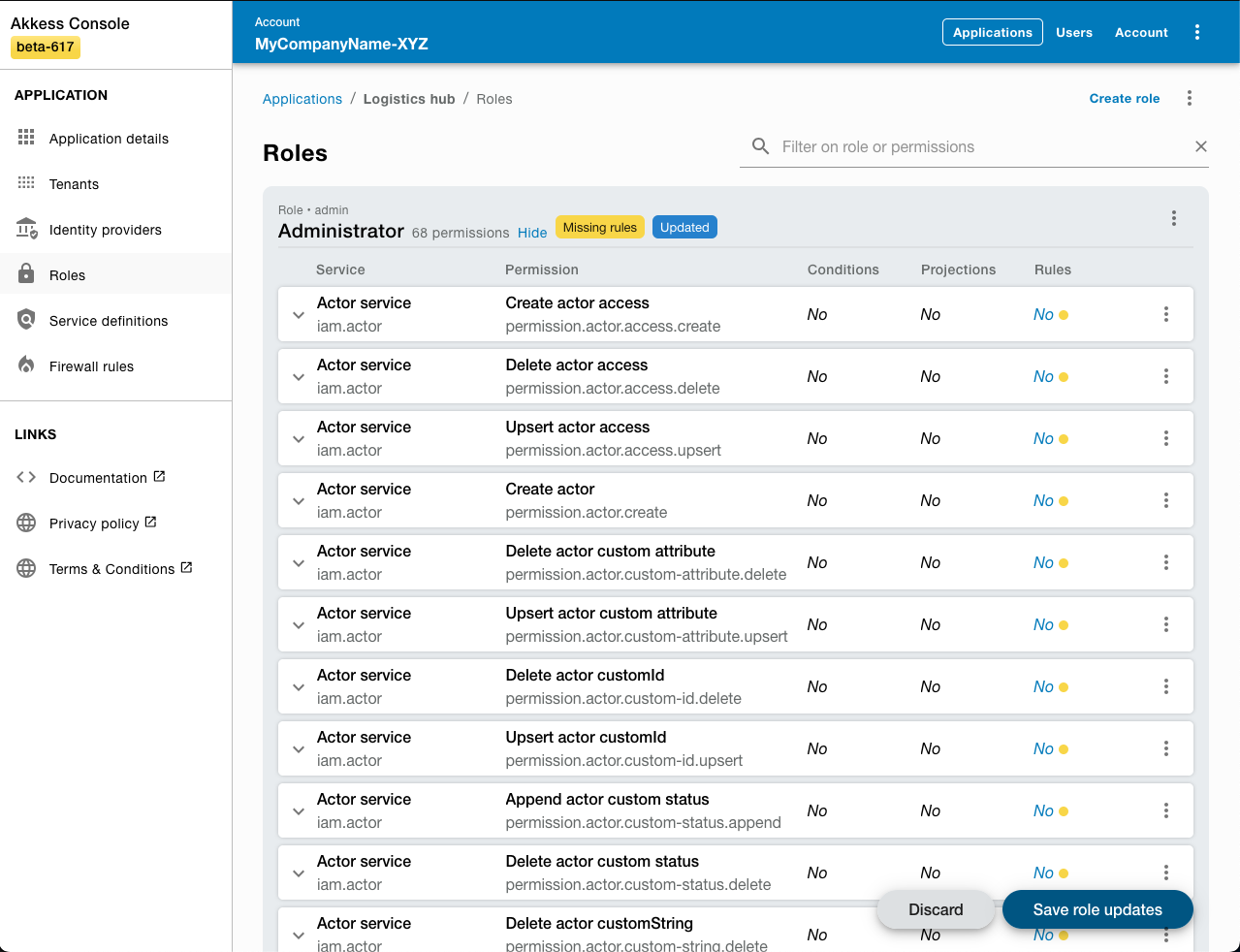The image size is (1240, 952).
Task: Click the Roles lock icon
Action: tap(26, 274)
